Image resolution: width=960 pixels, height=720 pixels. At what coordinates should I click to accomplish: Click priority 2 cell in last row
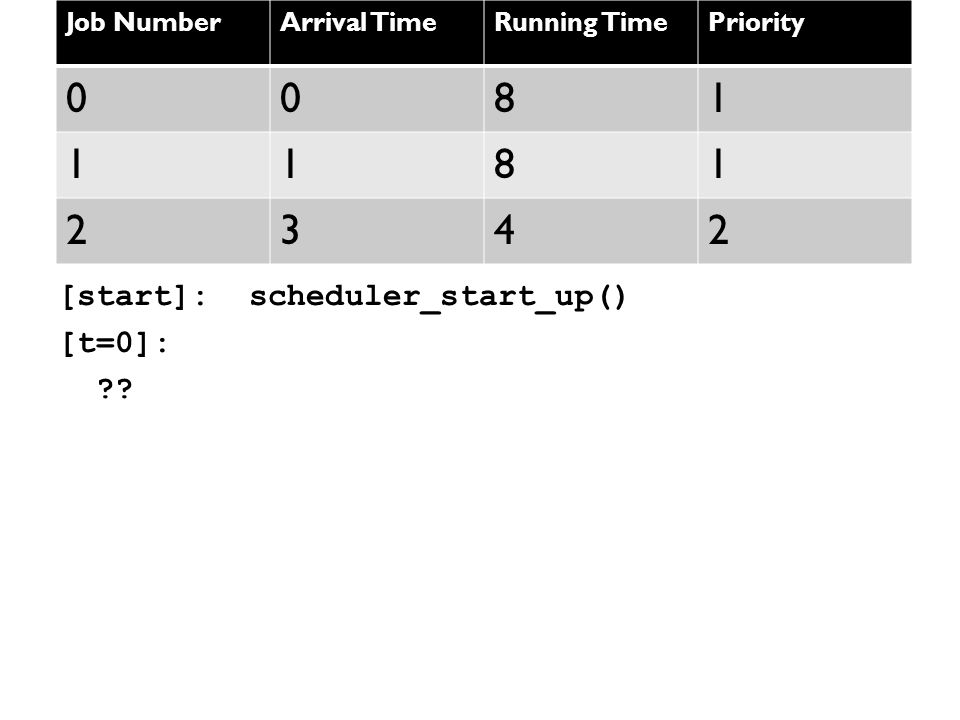(804, 231)
